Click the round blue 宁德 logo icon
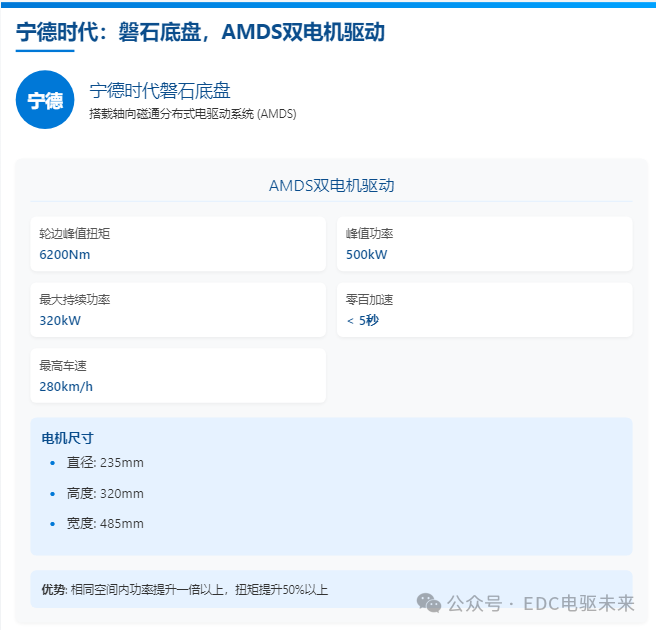 [45, 100]
